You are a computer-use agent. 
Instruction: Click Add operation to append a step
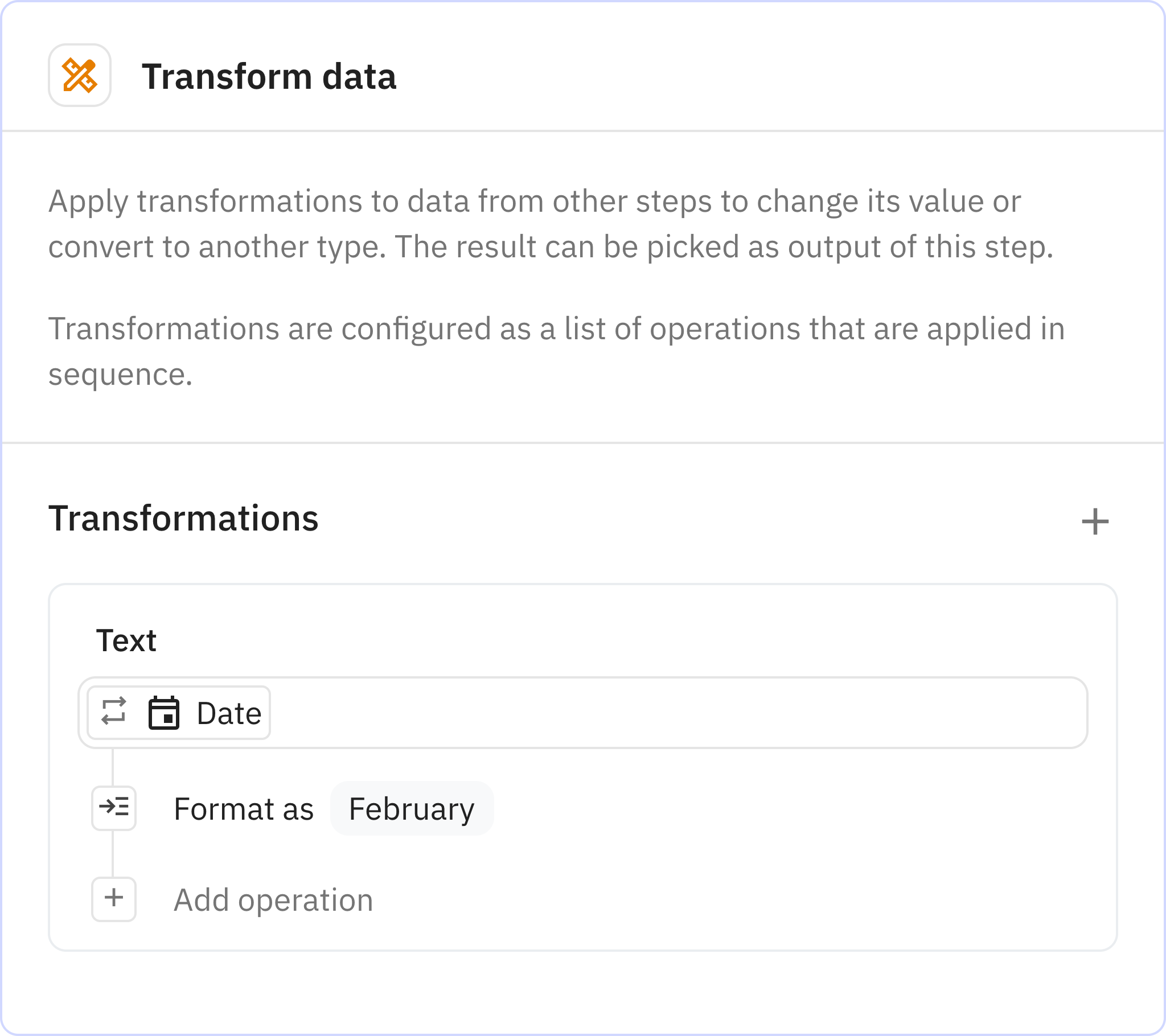click(273, 899)
